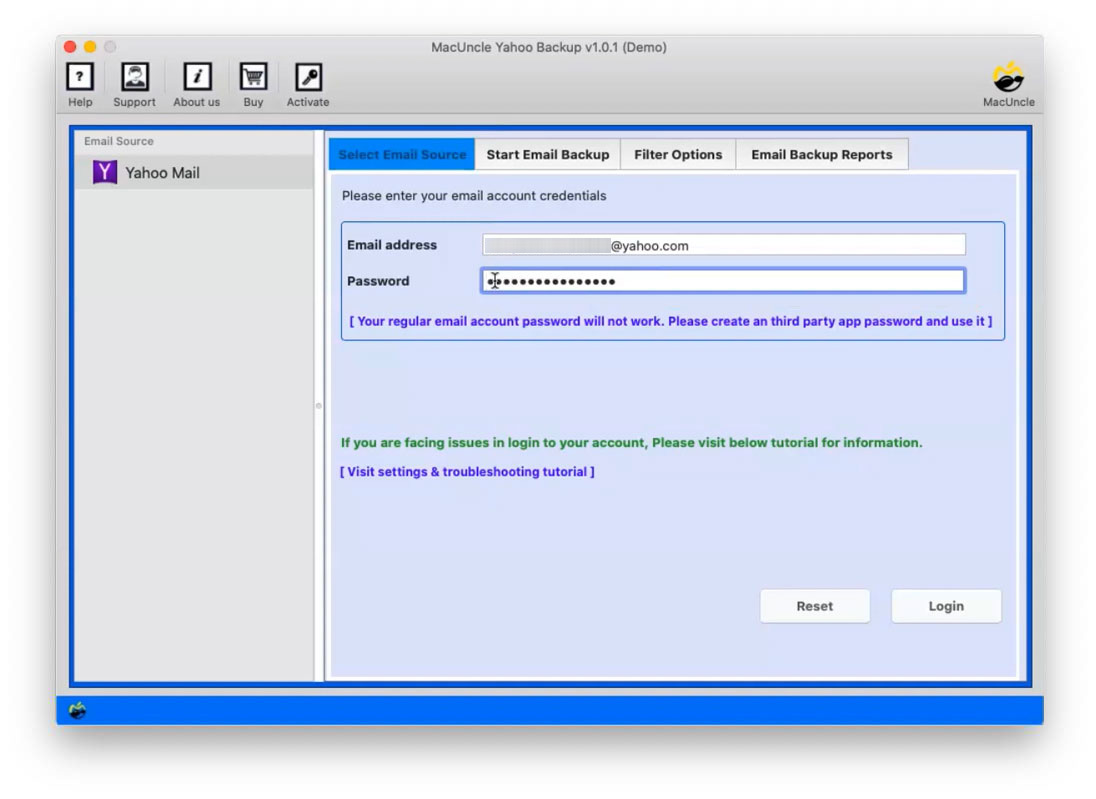Image resolution: width=1096 pixels, height=799 pixels.
Task: Open the Filter Options tab
Action: pos(678,154)
